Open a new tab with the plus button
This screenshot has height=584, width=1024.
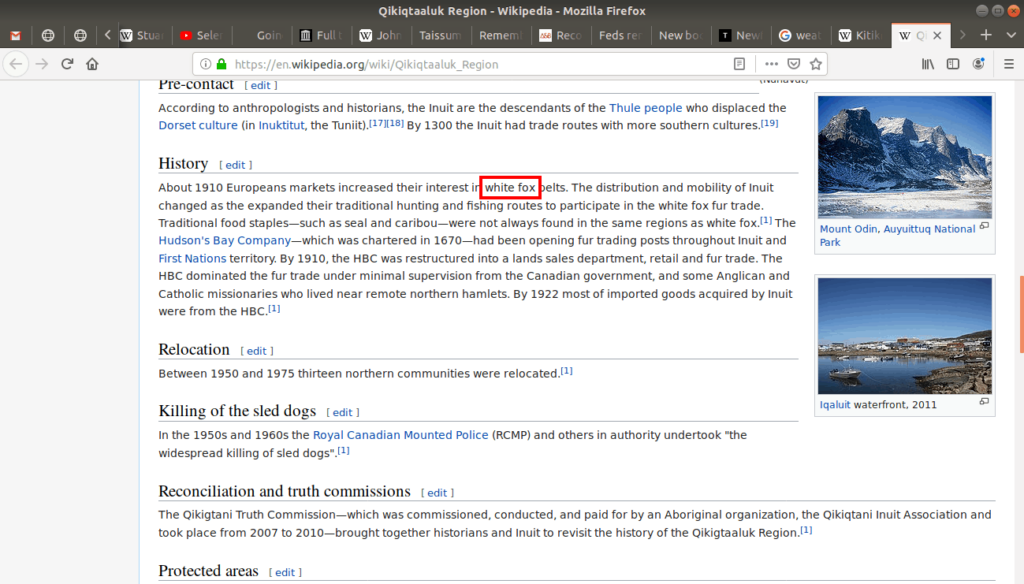coord(986,35)
